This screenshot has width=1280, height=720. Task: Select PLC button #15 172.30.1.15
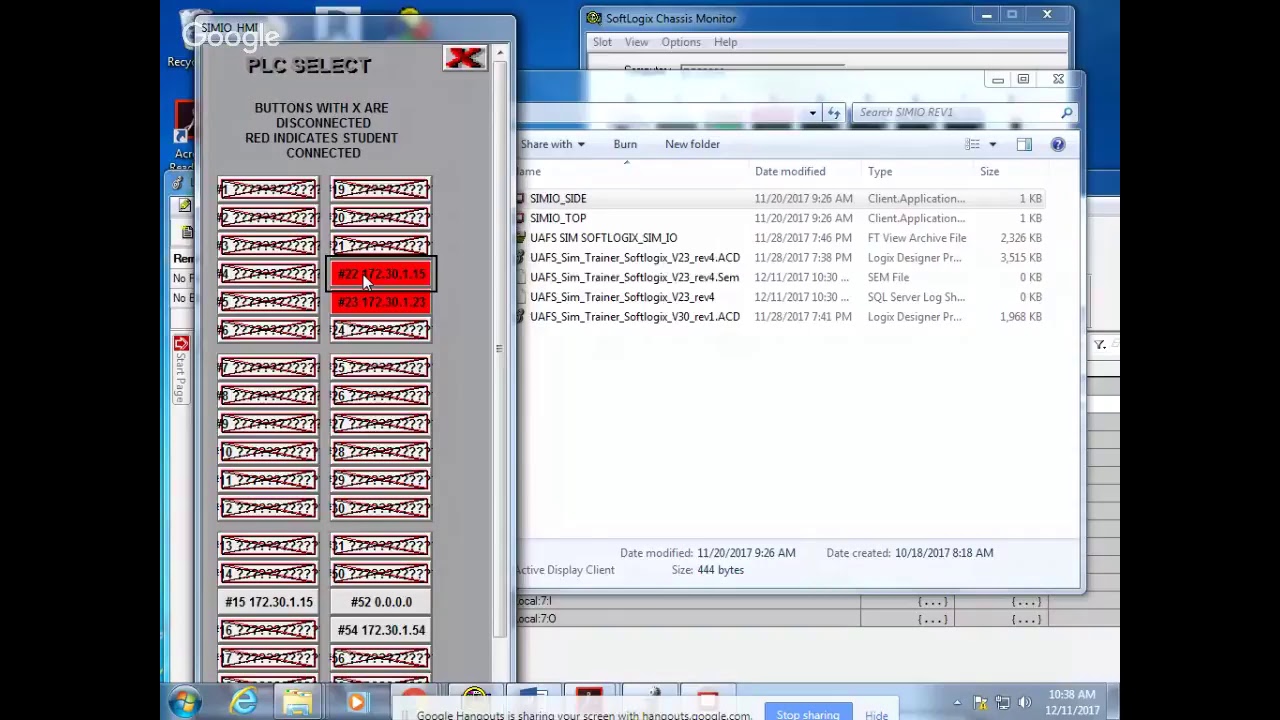click(268, 602)
